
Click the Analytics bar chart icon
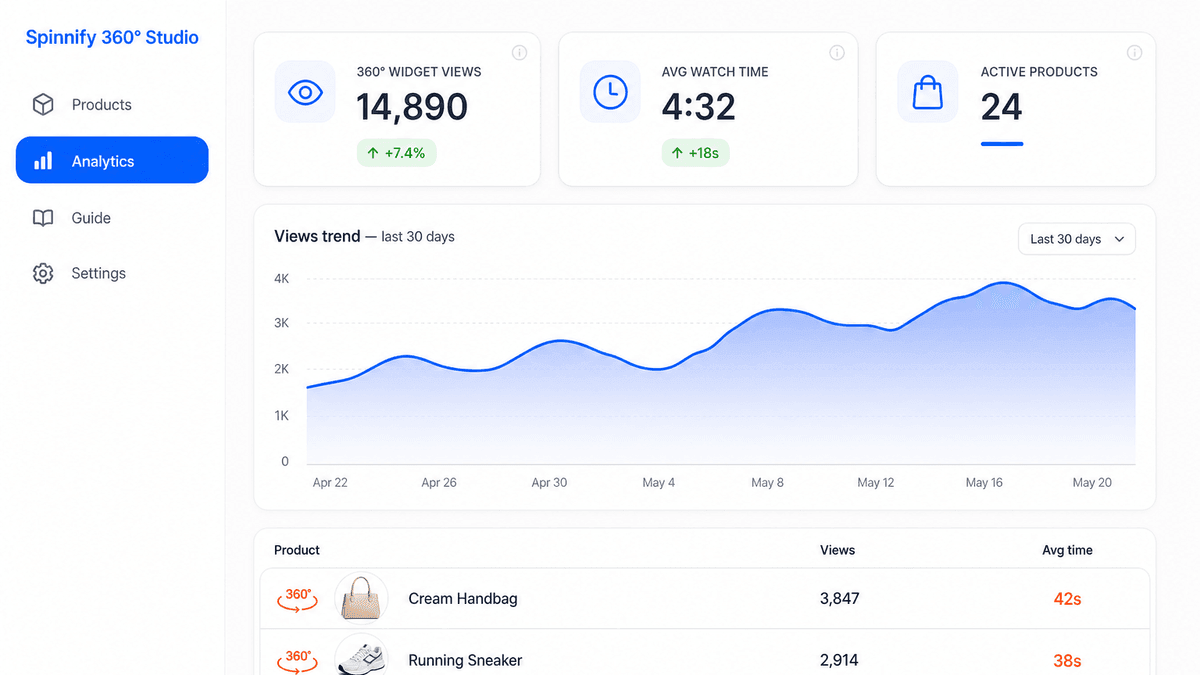coord(43,161)
